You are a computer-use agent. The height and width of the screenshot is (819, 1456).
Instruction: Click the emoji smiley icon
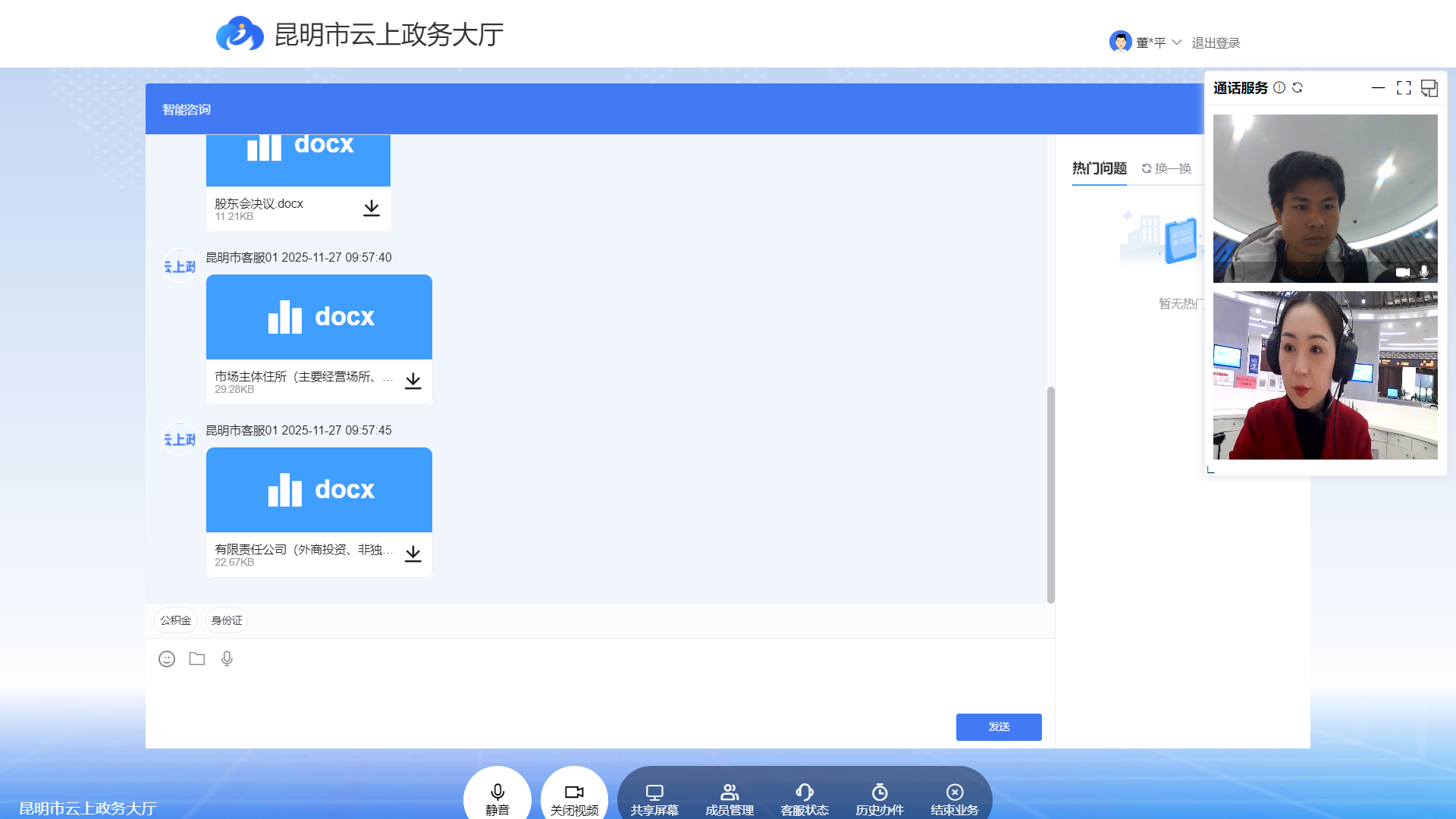coord(167,659)
